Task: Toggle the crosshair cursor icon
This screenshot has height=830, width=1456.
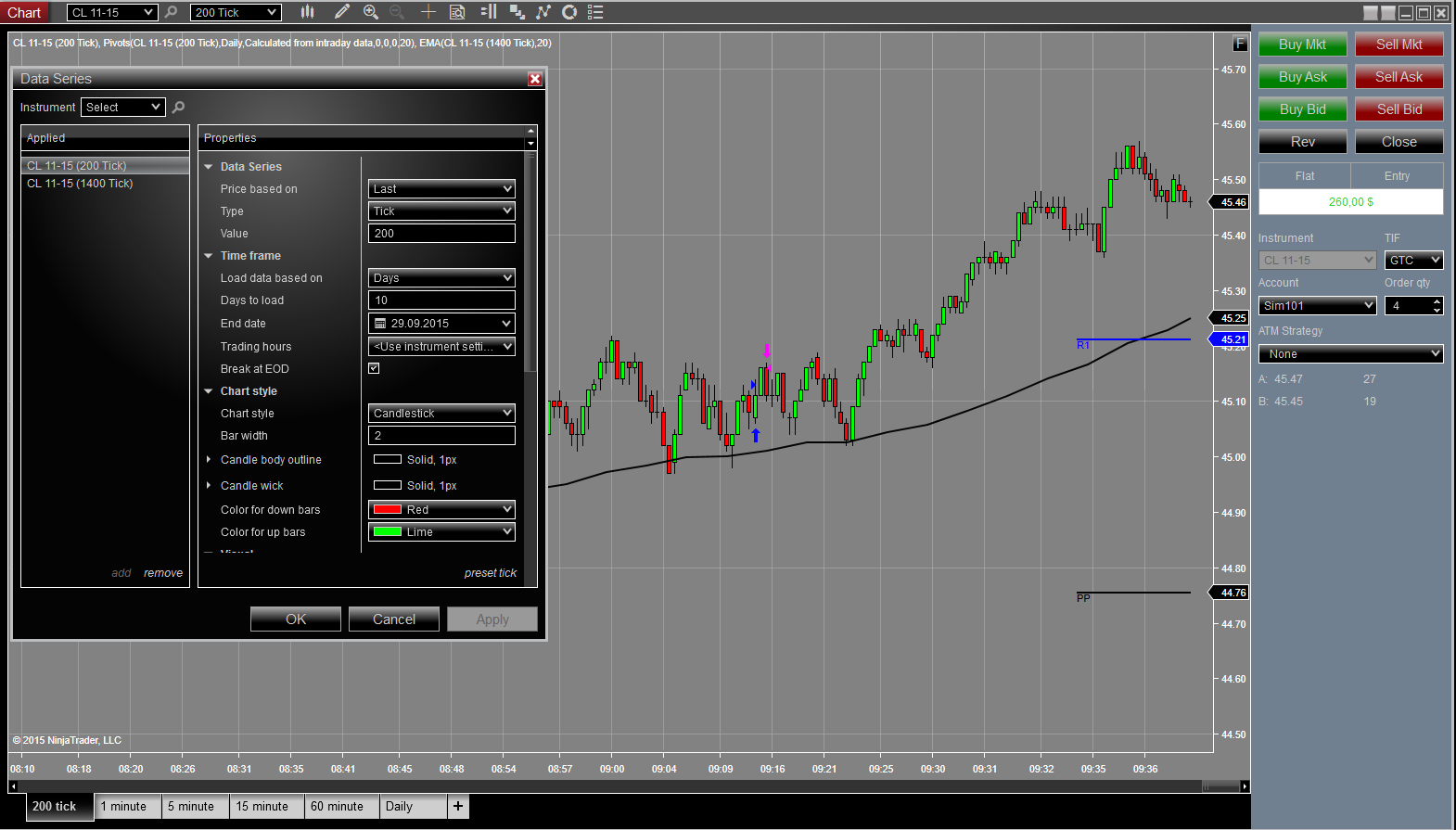Action: (428, 12)
